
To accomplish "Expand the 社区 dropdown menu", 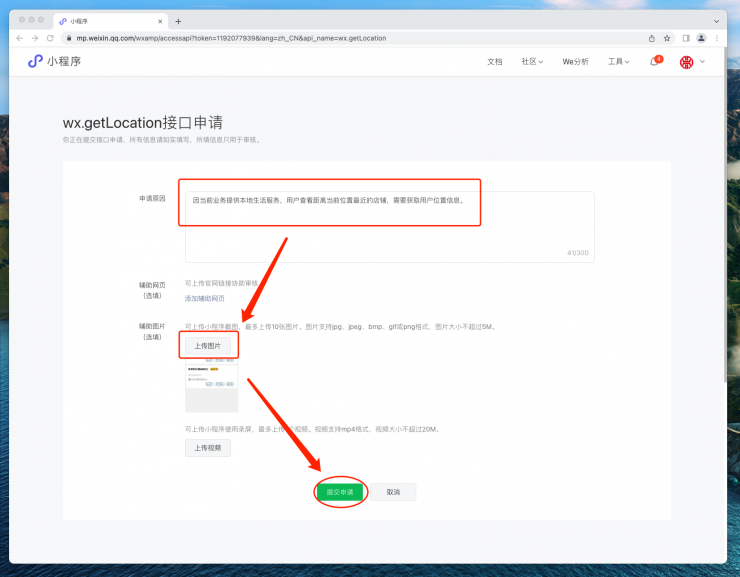I will coord(531,62).
